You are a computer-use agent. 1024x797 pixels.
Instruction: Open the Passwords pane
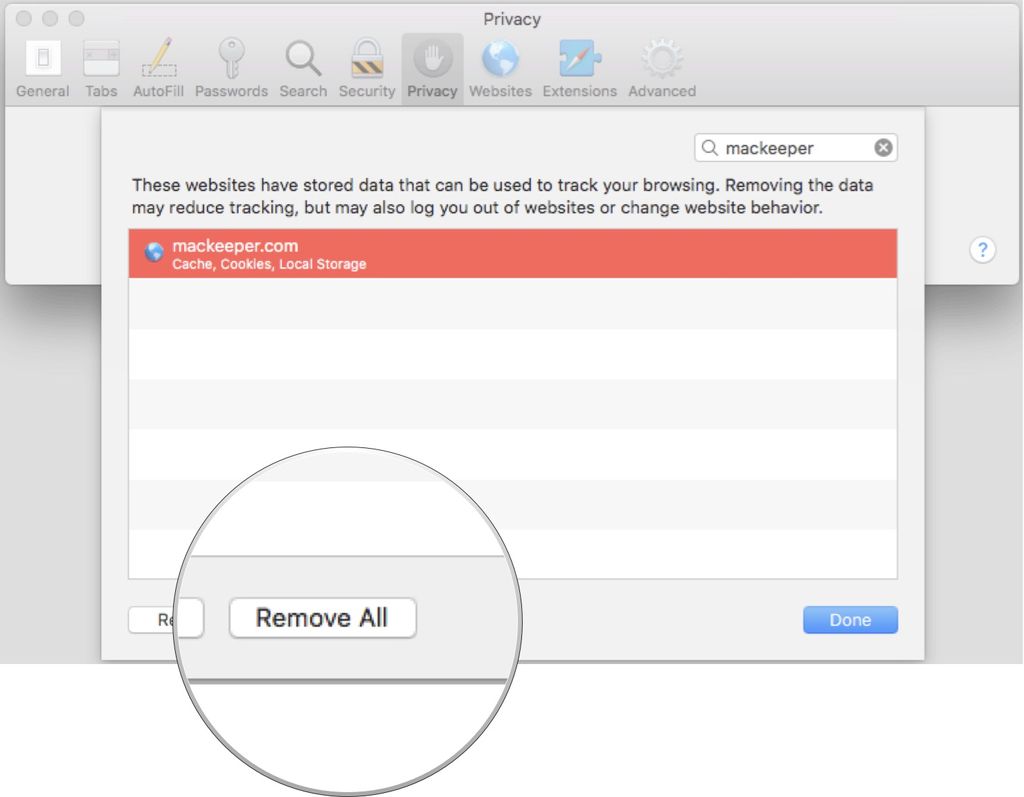[231, 60]
